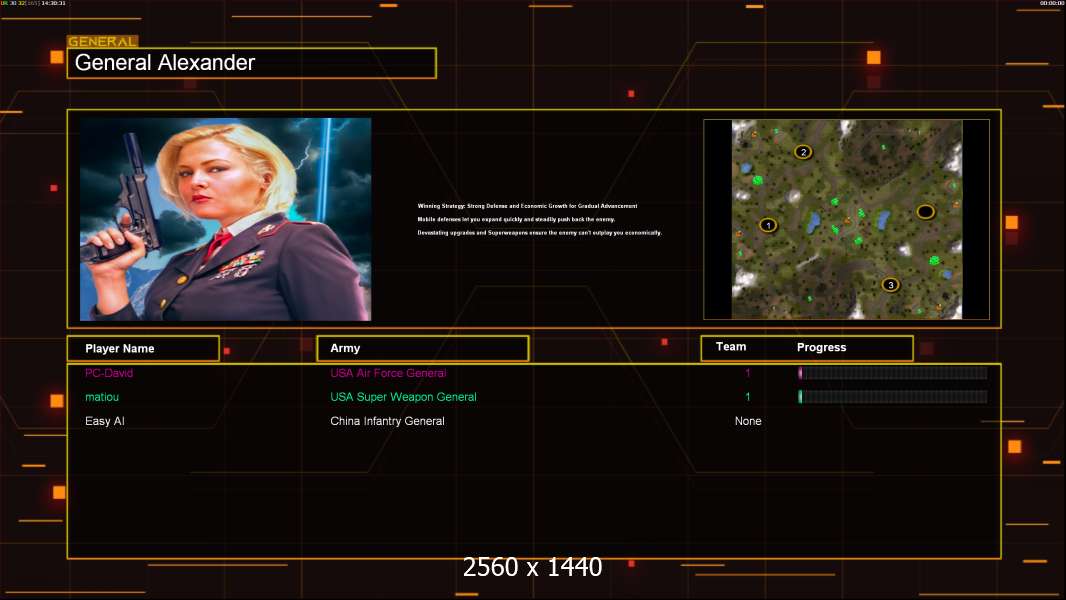Click matiou's loading progress bar
This screenshot has width=1066, height=600.
click(893, 397)
